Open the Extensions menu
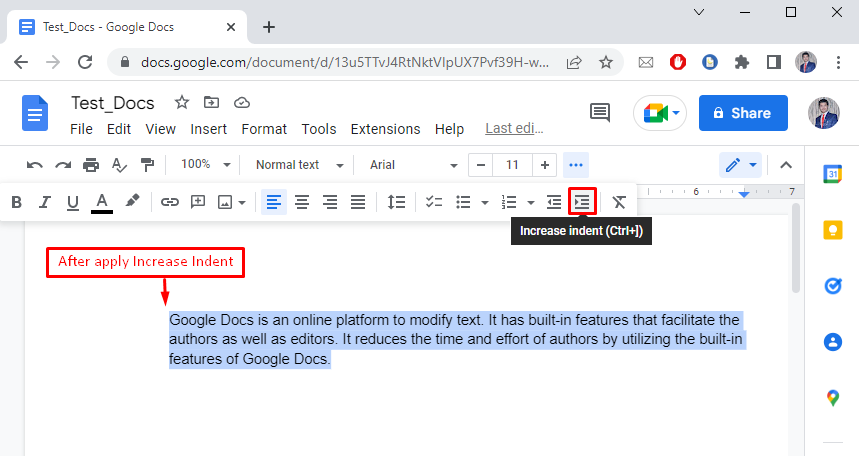The width and height of the screenshot is (859, 456). tap(385, 129)
